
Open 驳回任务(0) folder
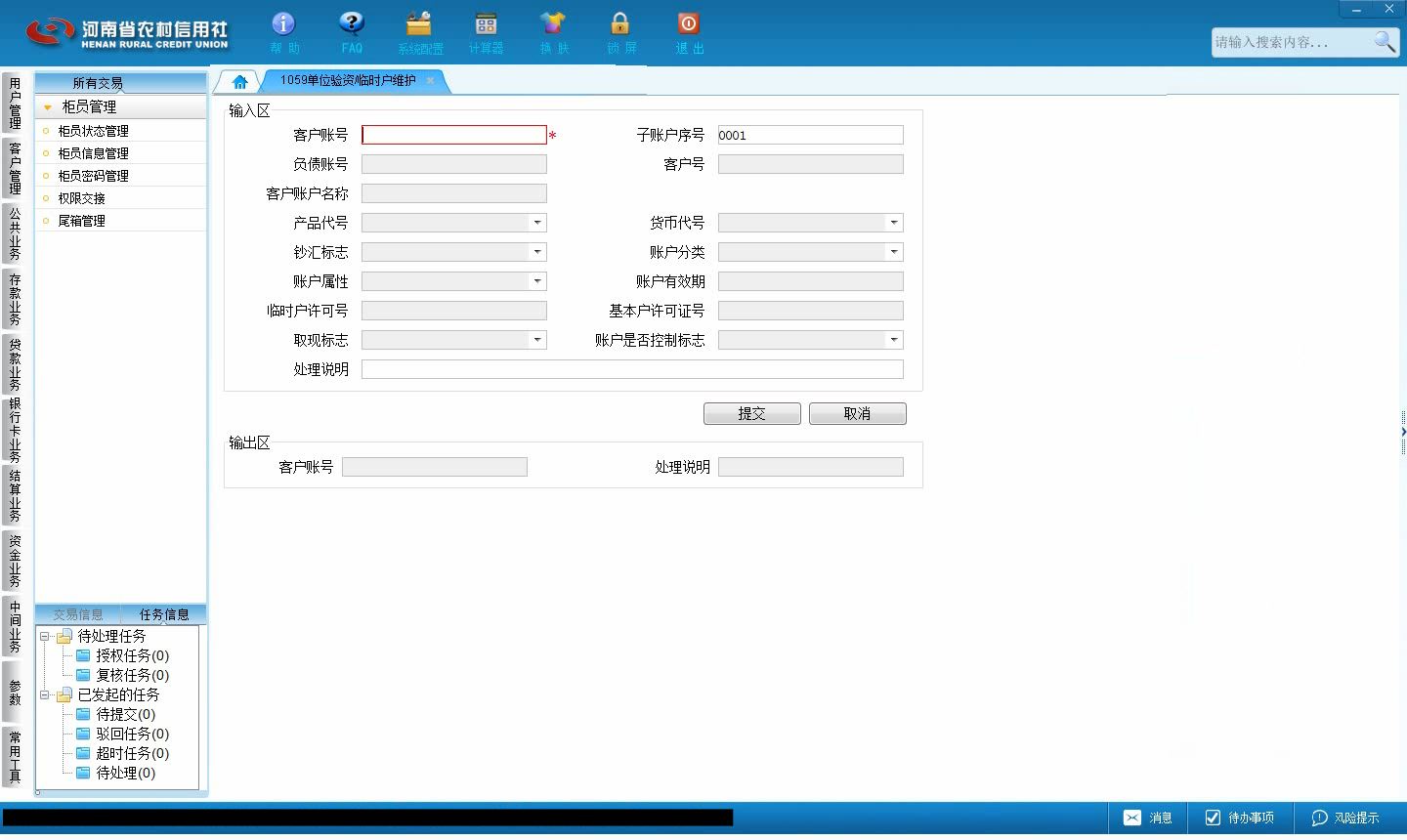(122, 734)
